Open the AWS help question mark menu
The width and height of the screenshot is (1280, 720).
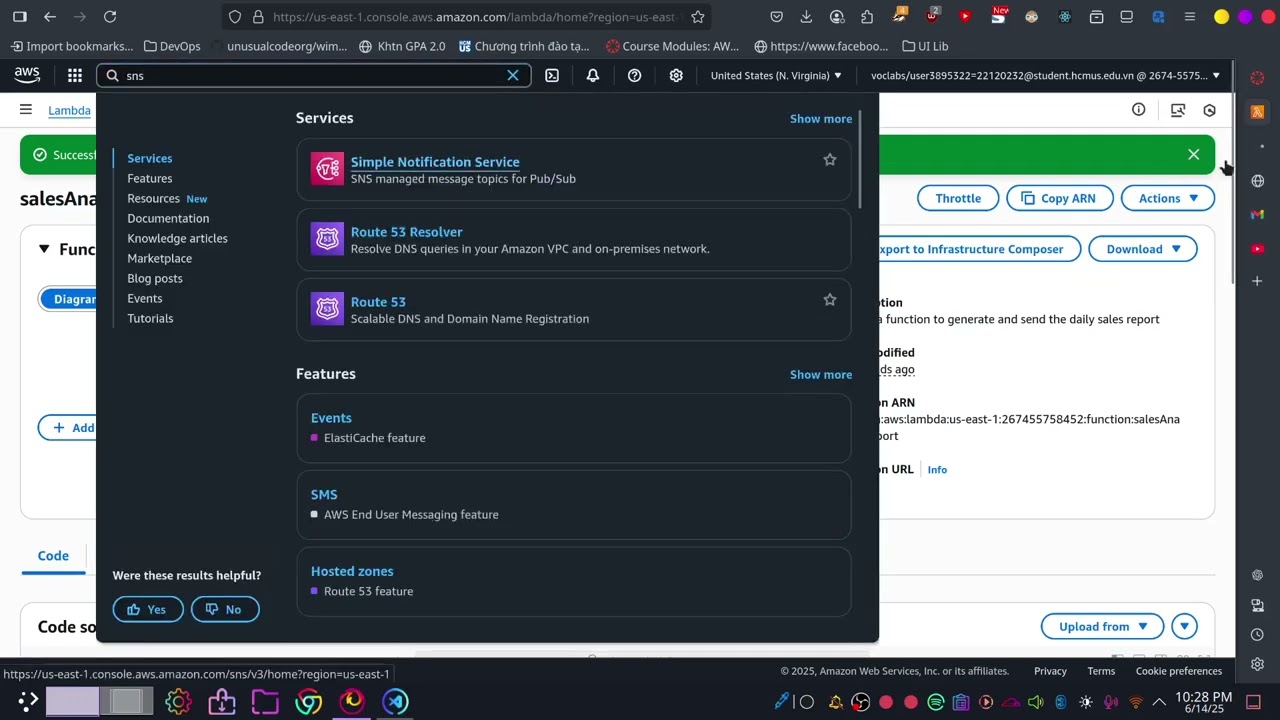coord(634,75)
